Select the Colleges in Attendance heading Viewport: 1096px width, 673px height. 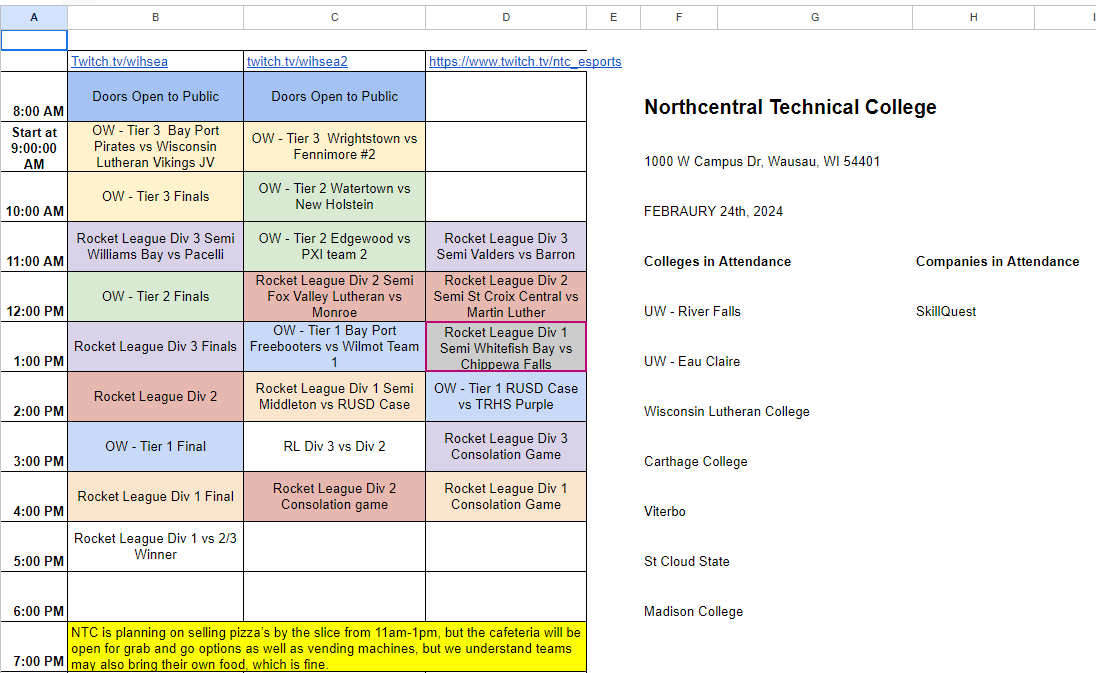coord(717,261)
